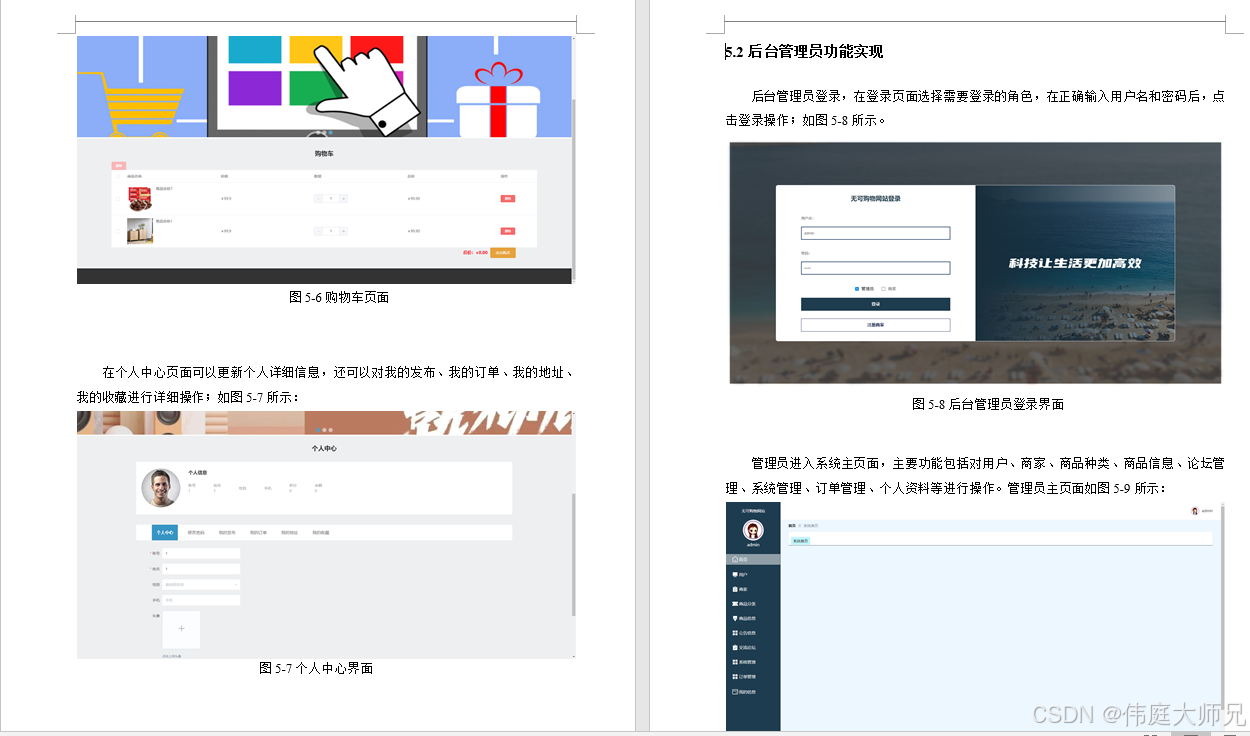
Task: Tick checkbox for second cart product
Action: (x=118, y=231)
